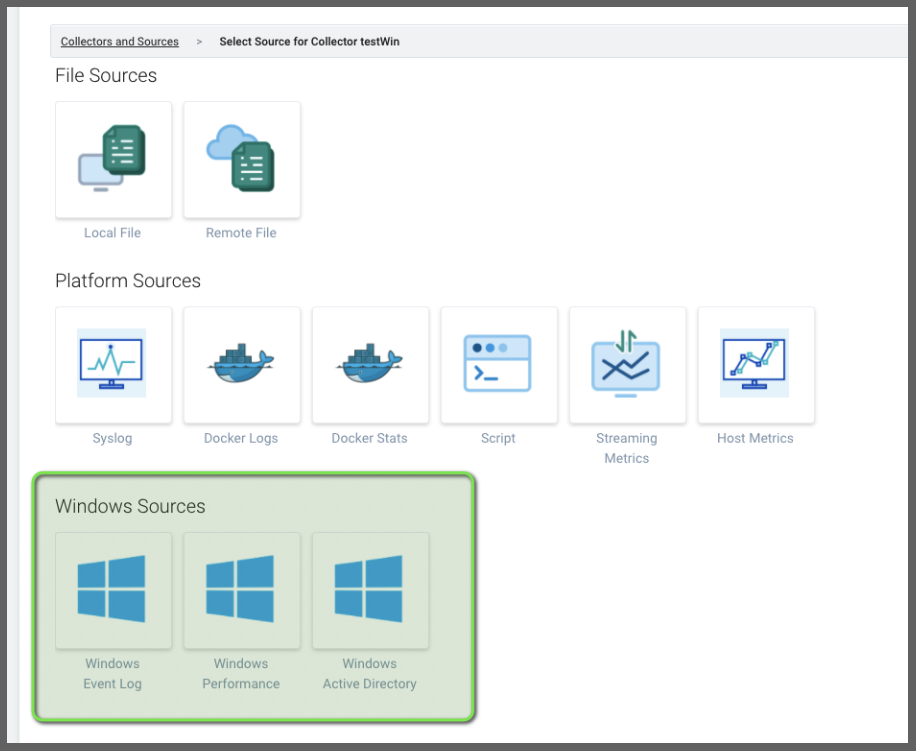Click the Windows Active Directory label
This screenshot has height=751, width=916.
click(369, 673)
